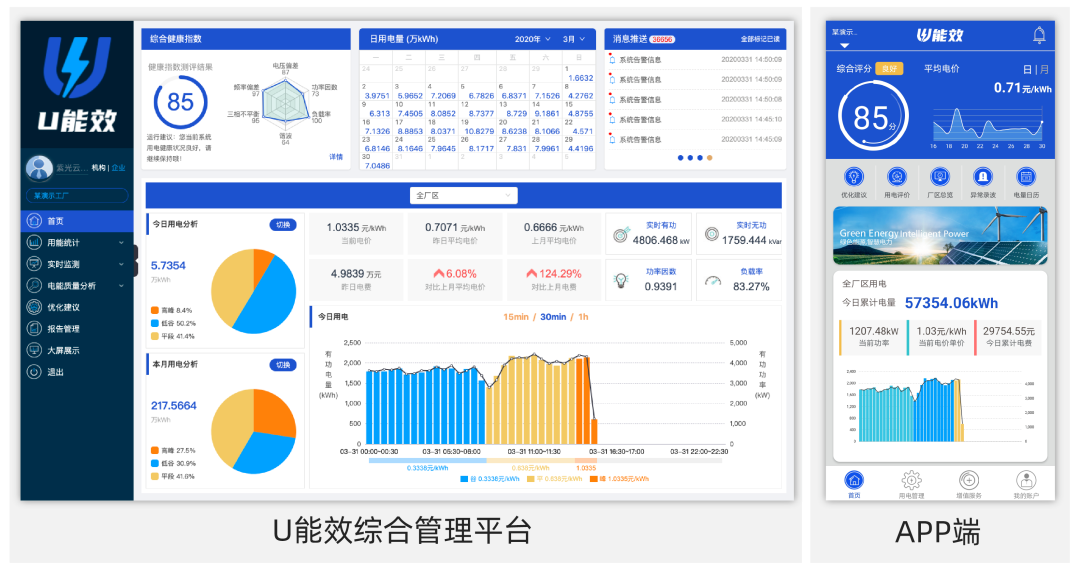Select 月 view in APP average price

click(1044, 69)
